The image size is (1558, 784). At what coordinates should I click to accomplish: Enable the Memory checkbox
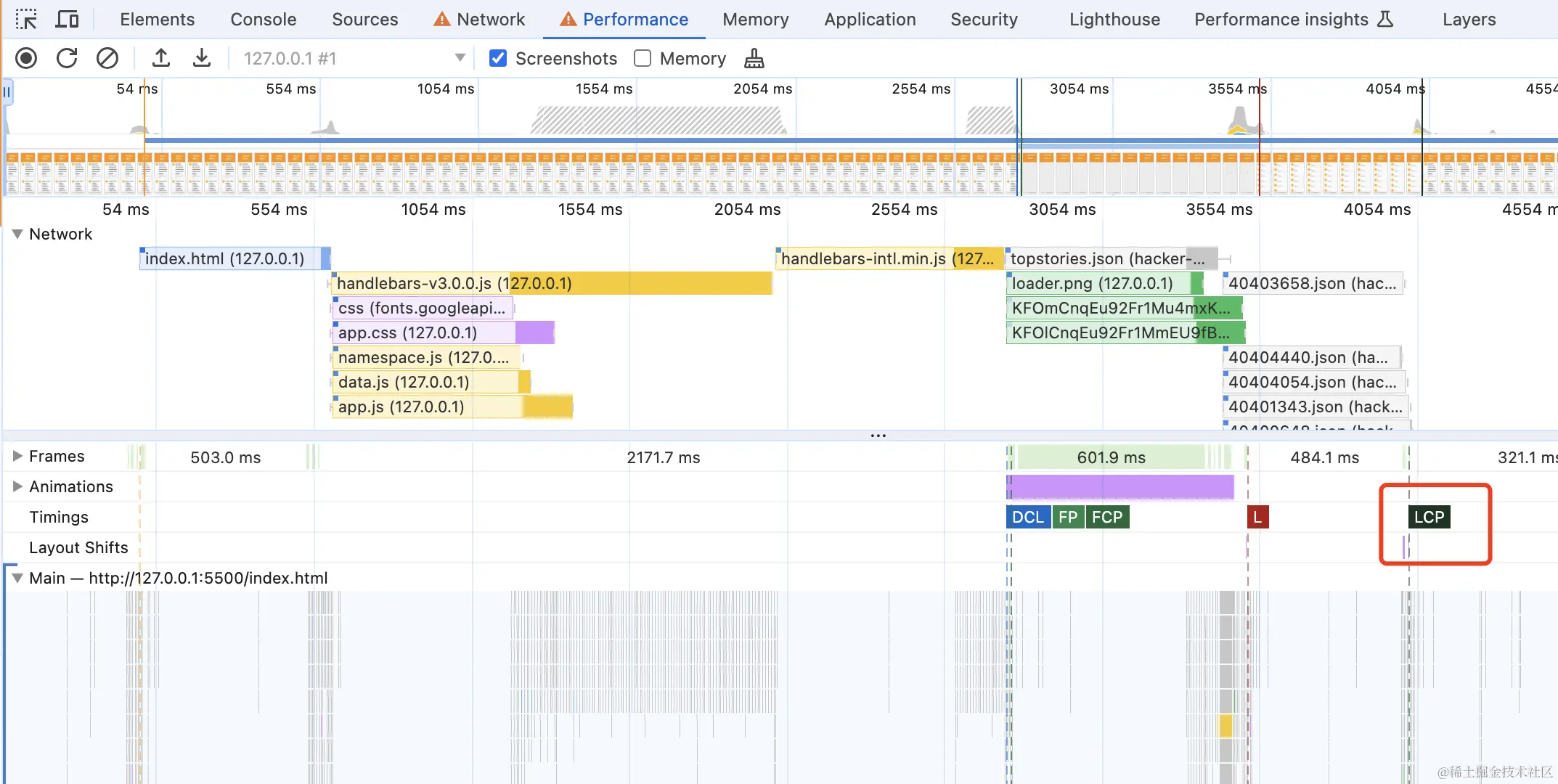pos(643,58)
